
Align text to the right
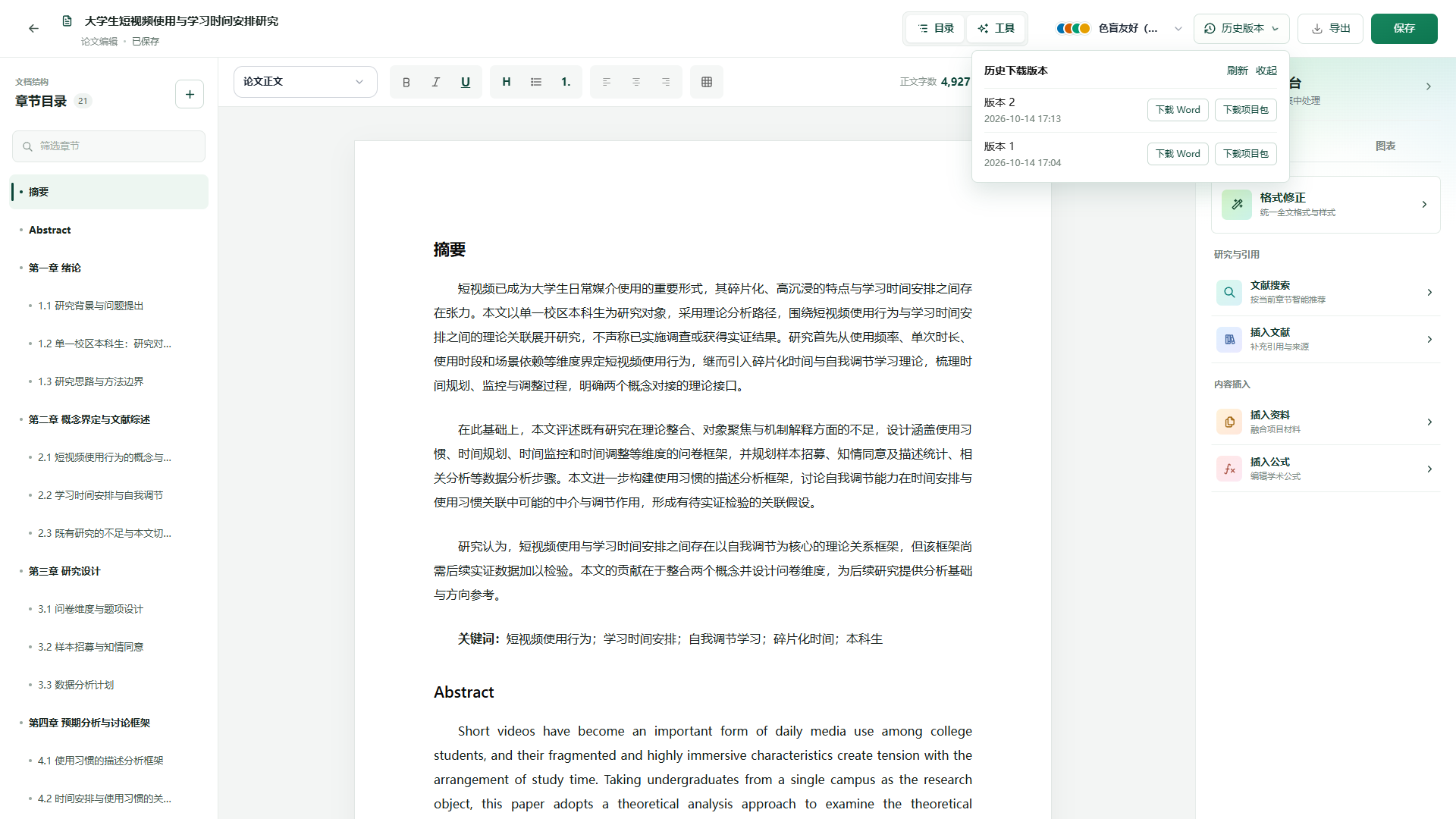(666, 82)
